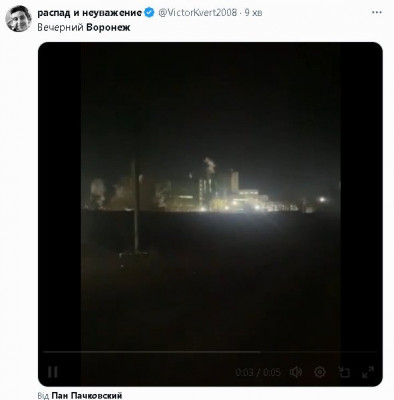Open the profile name распад и неуважение
Image resolution: width=394 pixels, height=400 pixels.
click(90, 13)
